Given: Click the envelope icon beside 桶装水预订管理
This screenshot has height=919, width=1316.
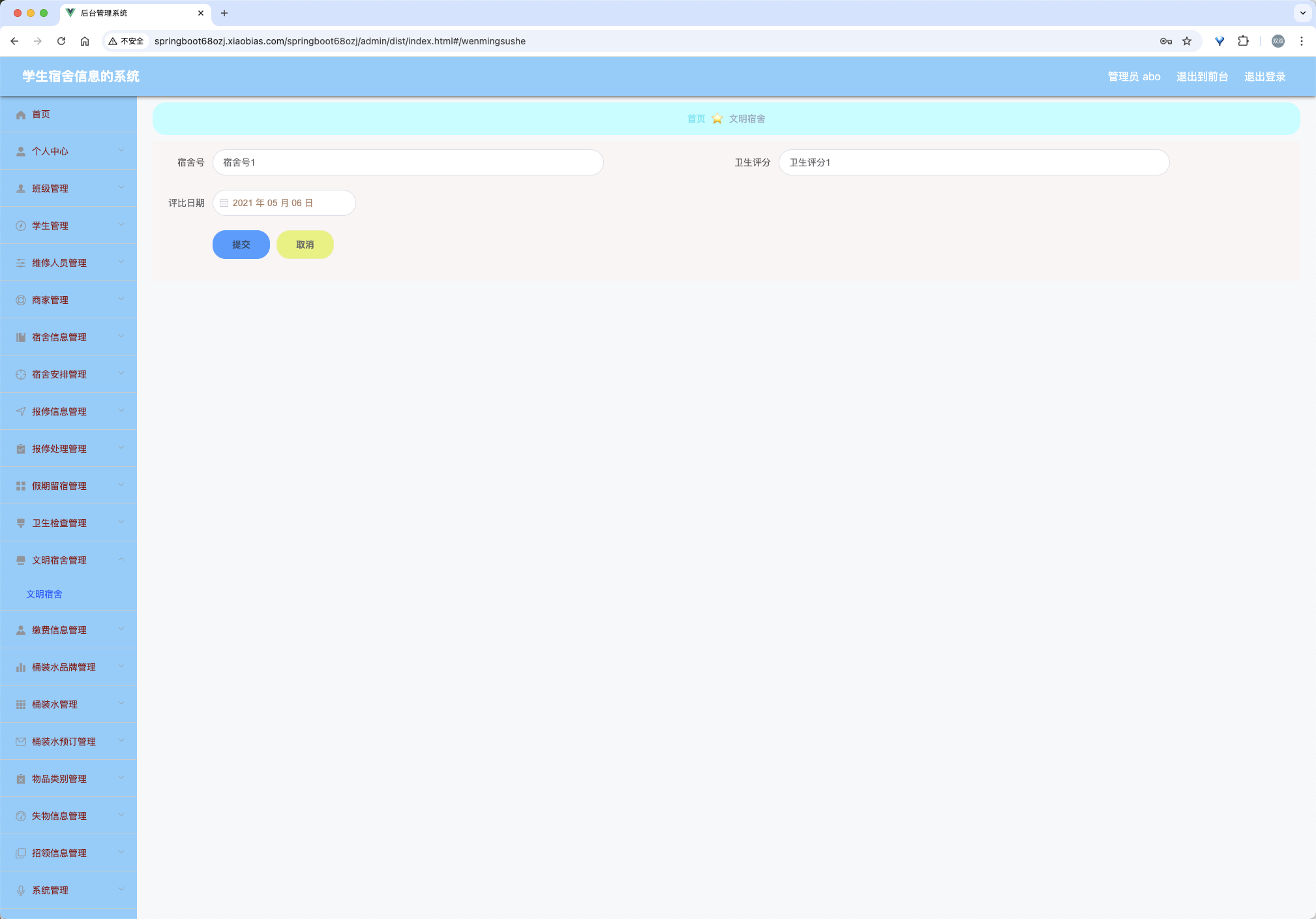Looking at the screenshot, I should pos(21,742).
